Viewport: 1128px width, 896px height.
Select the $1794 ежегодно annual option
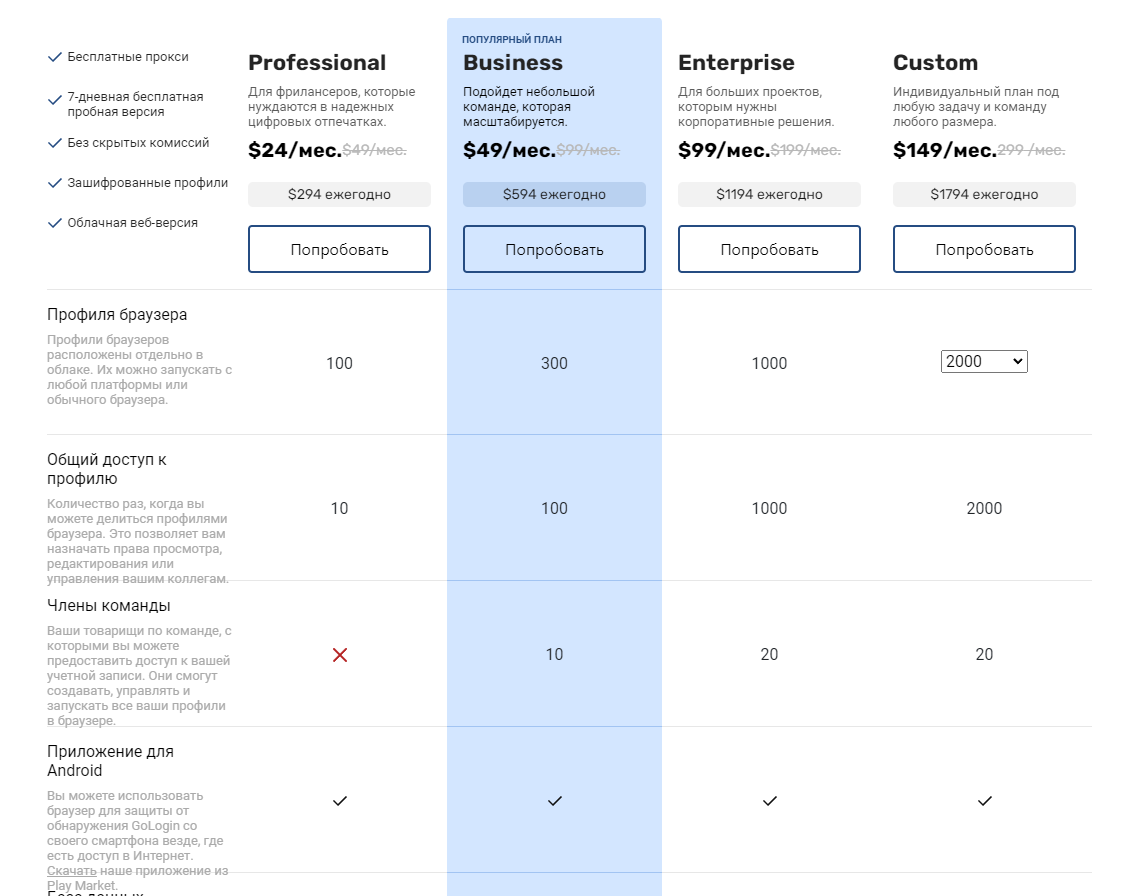click(985, 194)
